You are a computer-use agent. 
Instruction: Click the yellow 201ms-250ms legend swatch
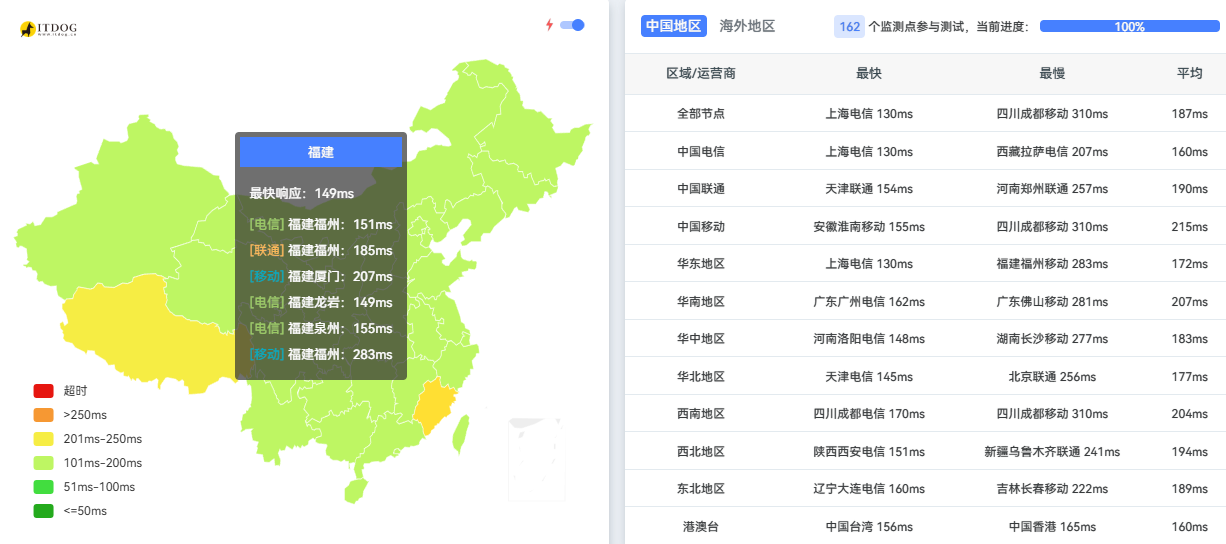(43, 439)
